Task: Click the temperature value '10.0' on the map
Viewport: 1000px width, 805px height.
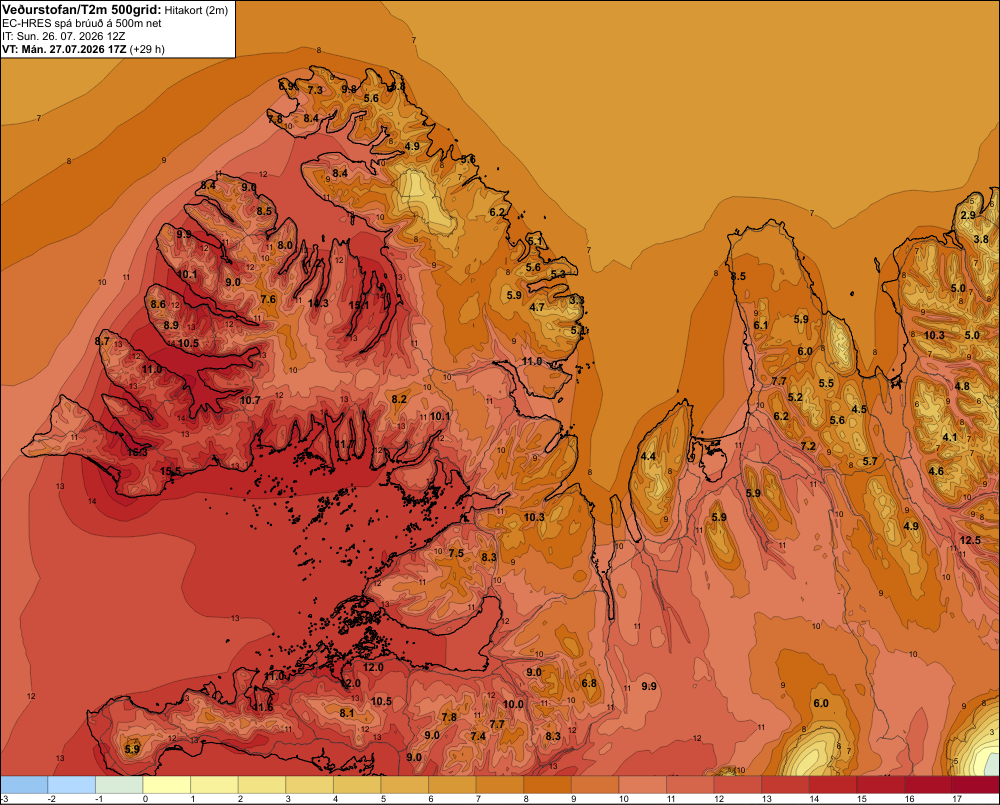Action: pyautogui.click(x=513, y=704)
